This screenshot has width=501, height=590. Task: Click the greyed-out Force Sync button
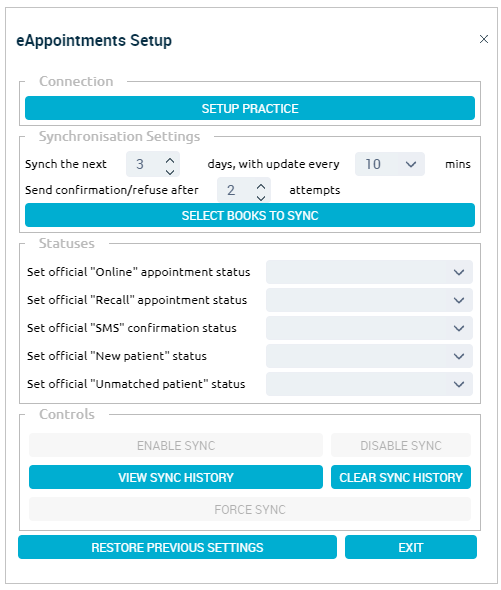250,509
